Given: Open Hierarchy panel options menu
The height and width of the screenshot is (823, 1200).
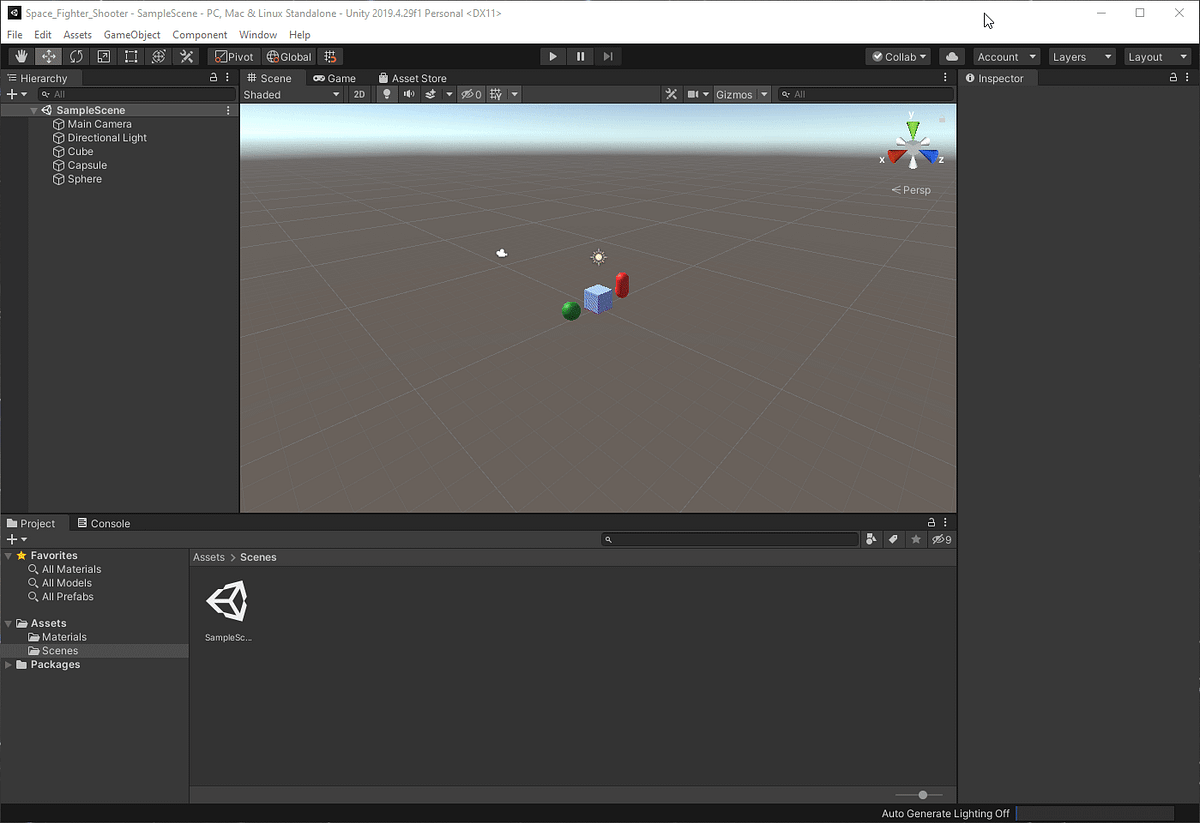Looking at the screenshot, I should (228, 78).
